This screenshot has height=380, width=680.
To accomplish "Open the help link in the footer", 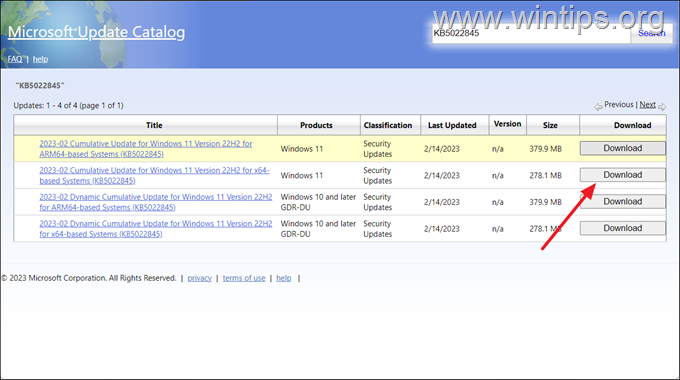I will tap(284, 278).
